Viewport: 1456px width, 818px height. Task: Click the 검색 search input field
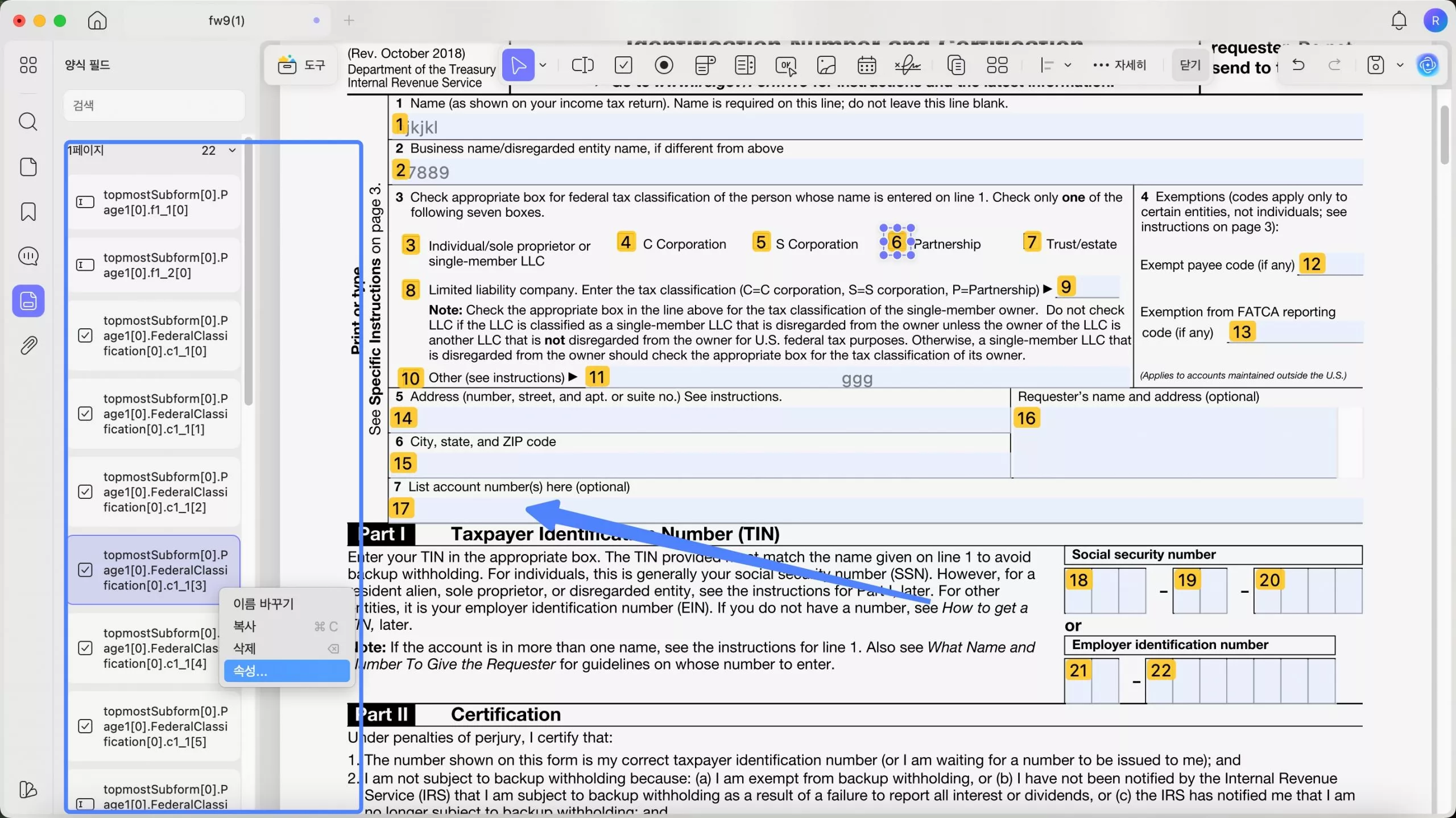tap(154, 105)
